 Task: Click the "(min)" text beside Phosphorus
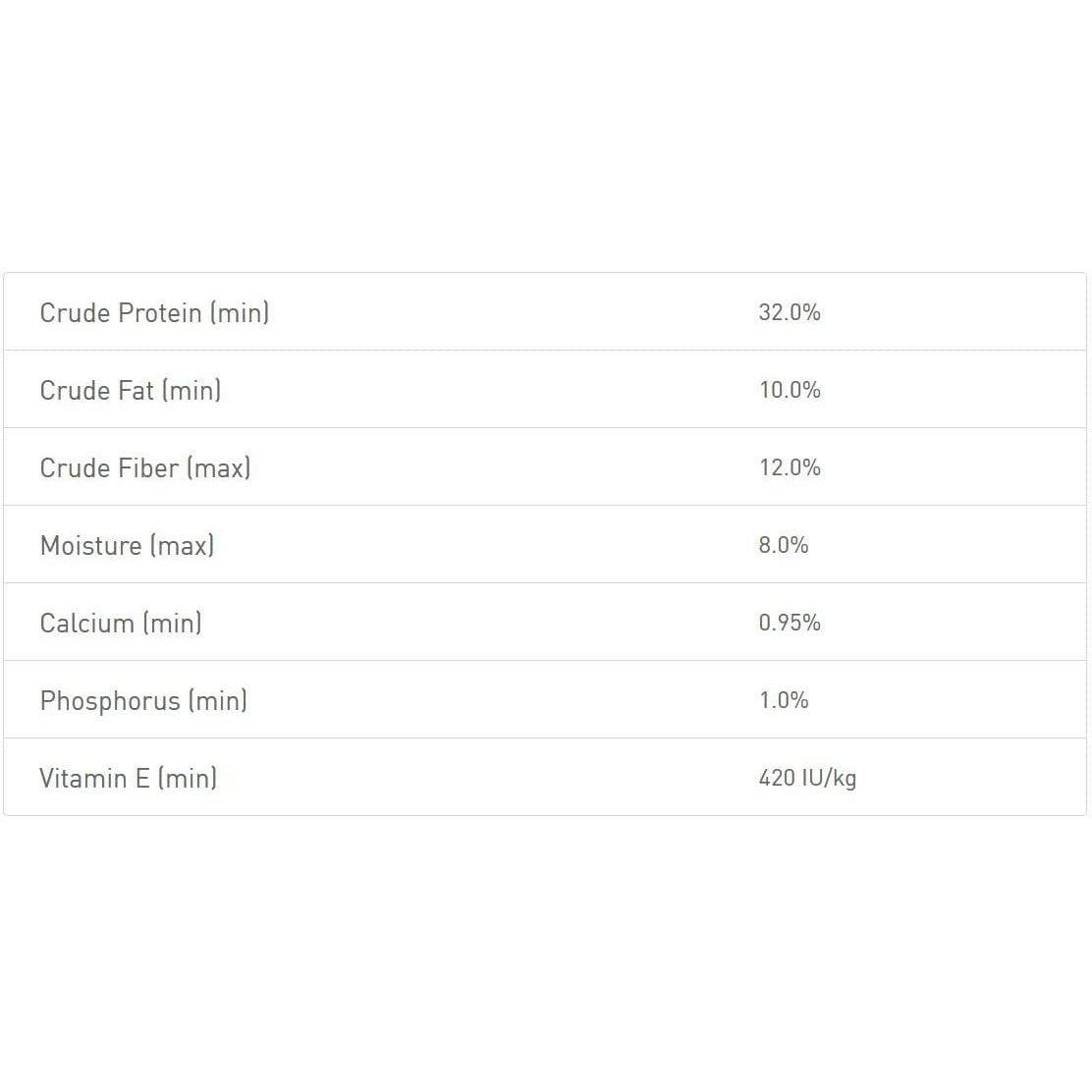pyautogui.click(x=217, y=700)
